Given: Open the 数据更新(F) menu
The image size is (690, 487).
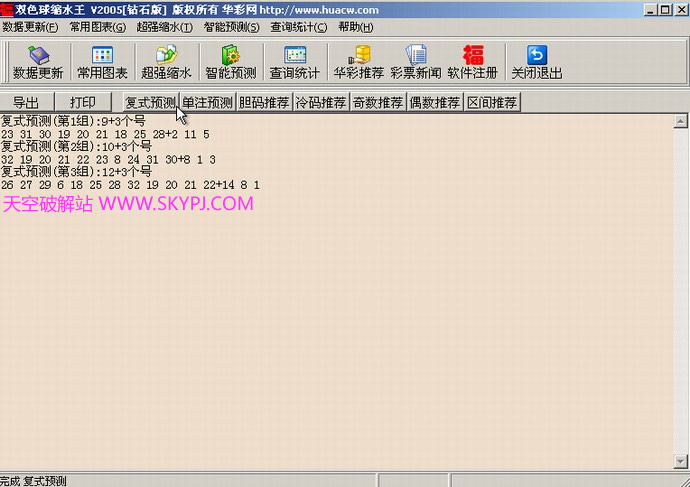Looking at the screenshot, I should (x=30, y=27).
